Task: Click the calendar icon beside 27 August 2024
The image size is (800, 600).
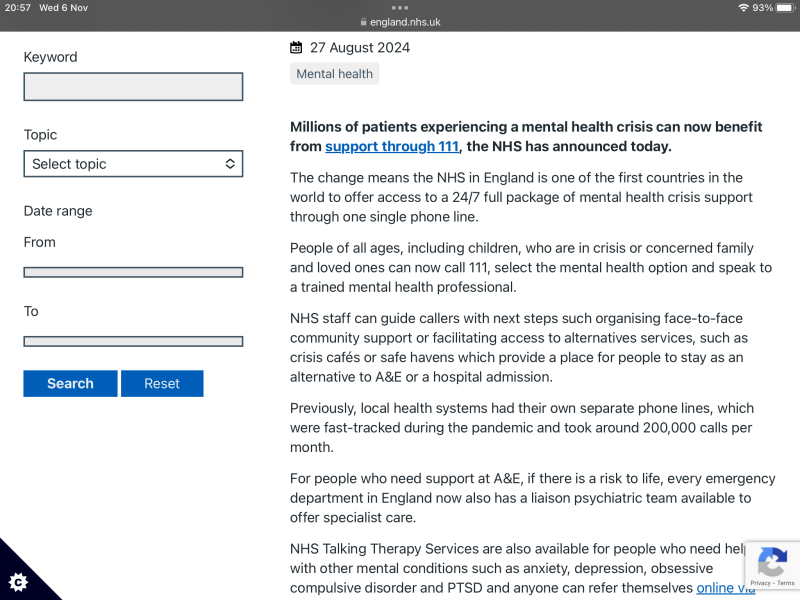Action: (296, 47)
